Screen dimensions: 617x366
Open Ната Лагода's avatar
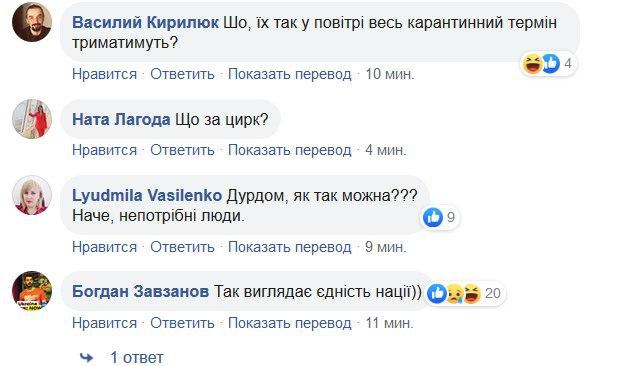pyautogui.click(x=32, y=119)
